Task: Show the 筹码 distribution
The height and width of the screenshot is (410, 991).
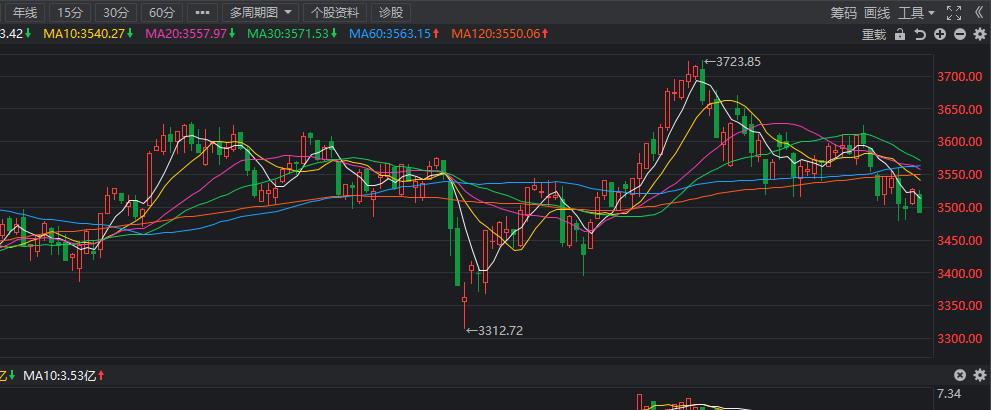Action: pyautogui.click(x=843, y=13)
